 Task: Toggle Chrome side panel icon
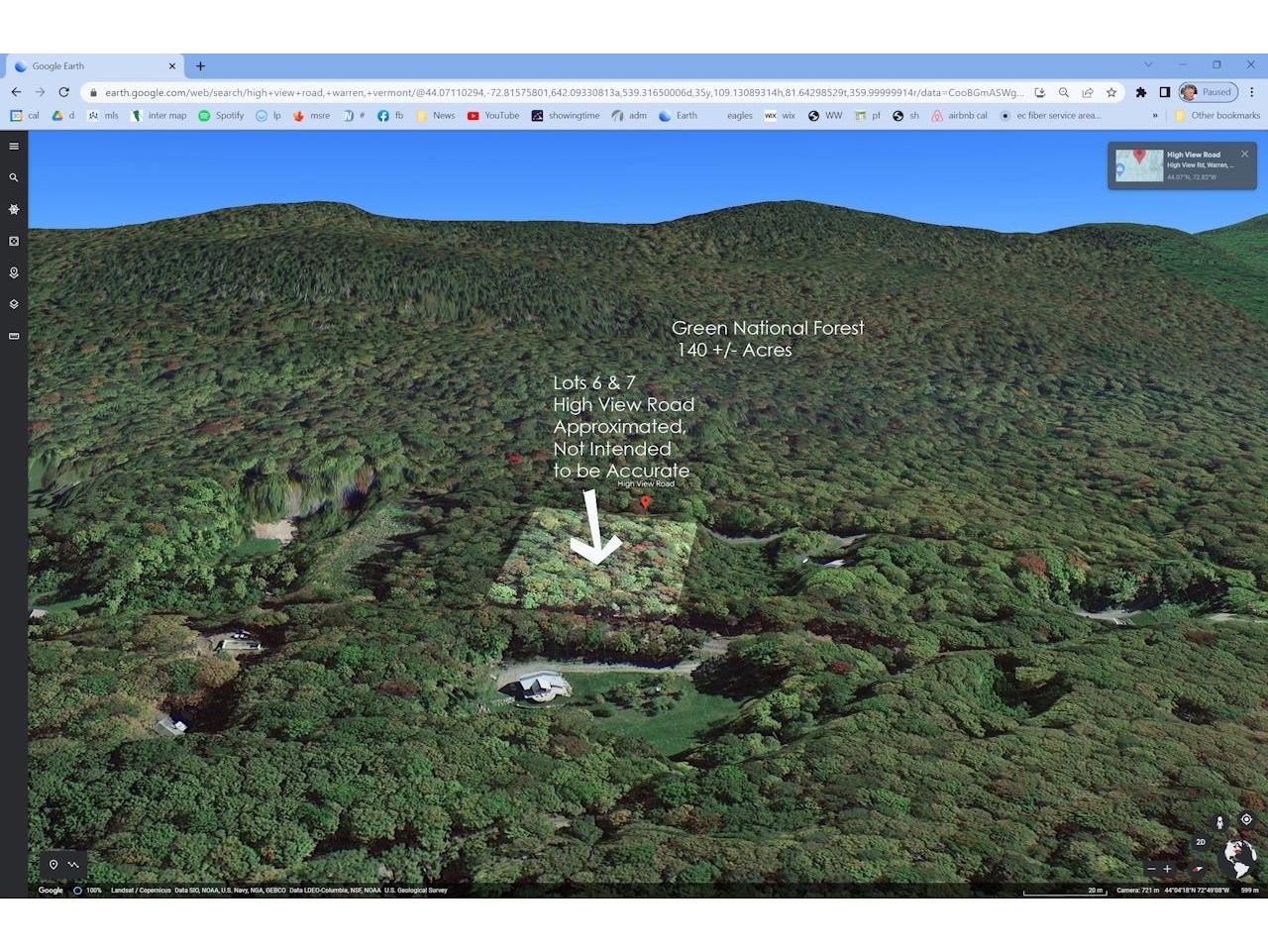tap(1165, 92)
